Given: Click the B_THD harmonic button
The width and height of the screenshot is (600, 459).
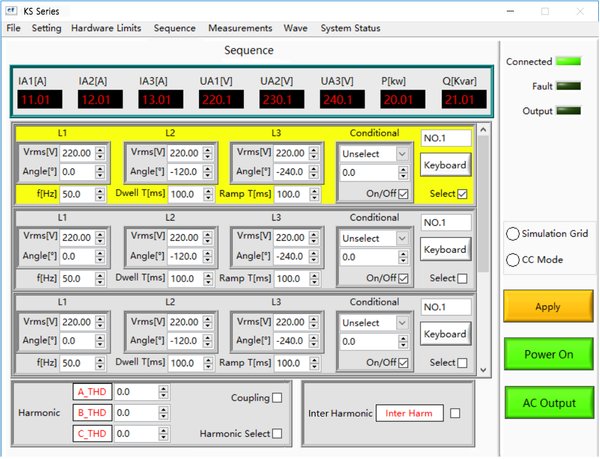Looking at the screenshot, I should point(92,413).
